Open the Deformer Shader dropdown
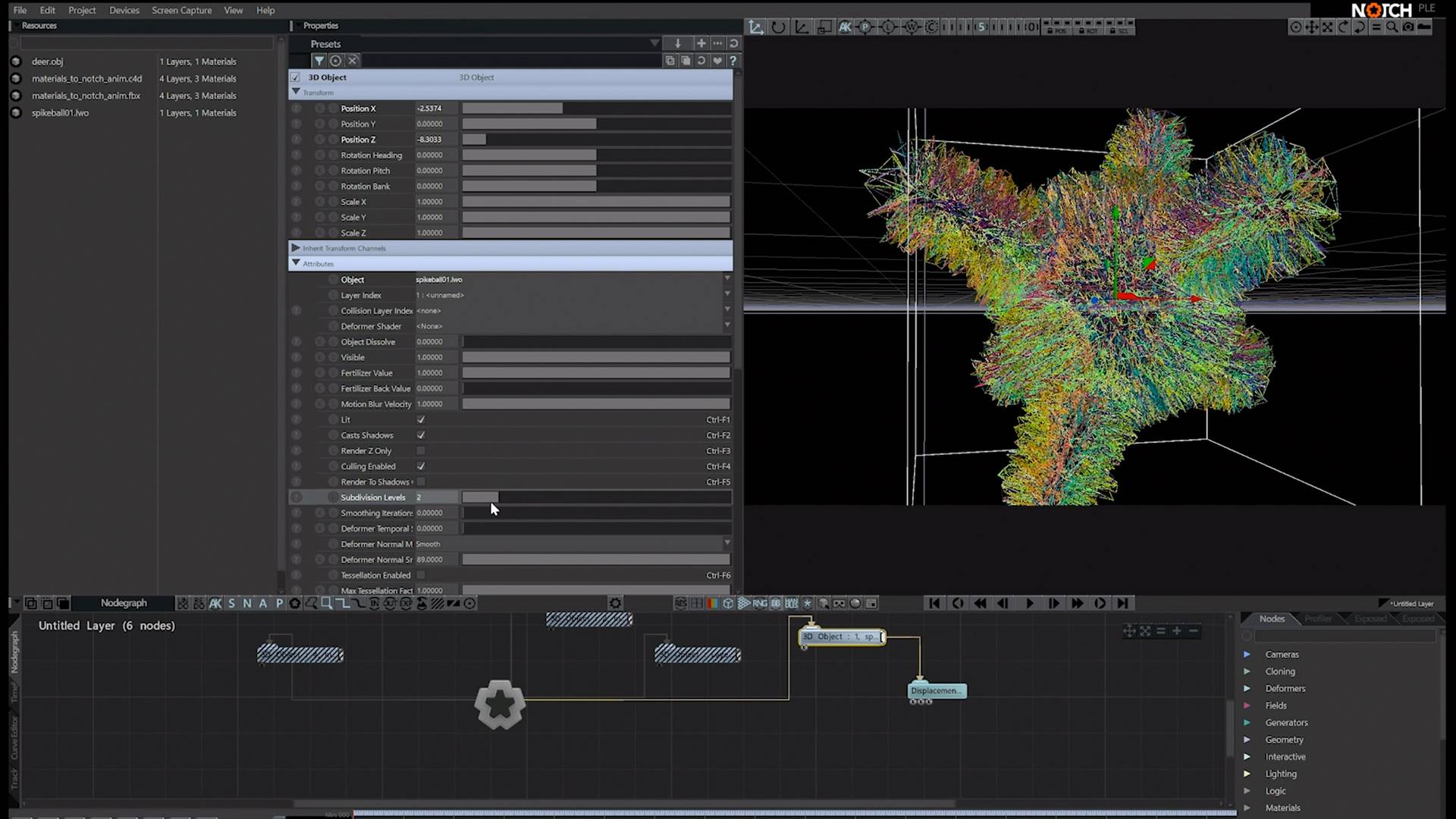1456x819 pixels. [573, 326]
